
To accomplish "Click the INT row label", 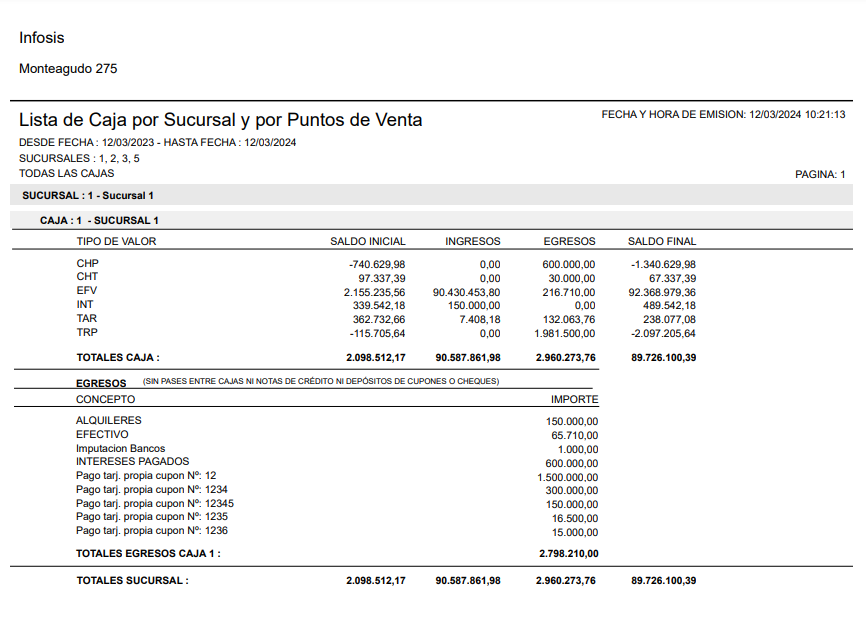I will 85,304.
